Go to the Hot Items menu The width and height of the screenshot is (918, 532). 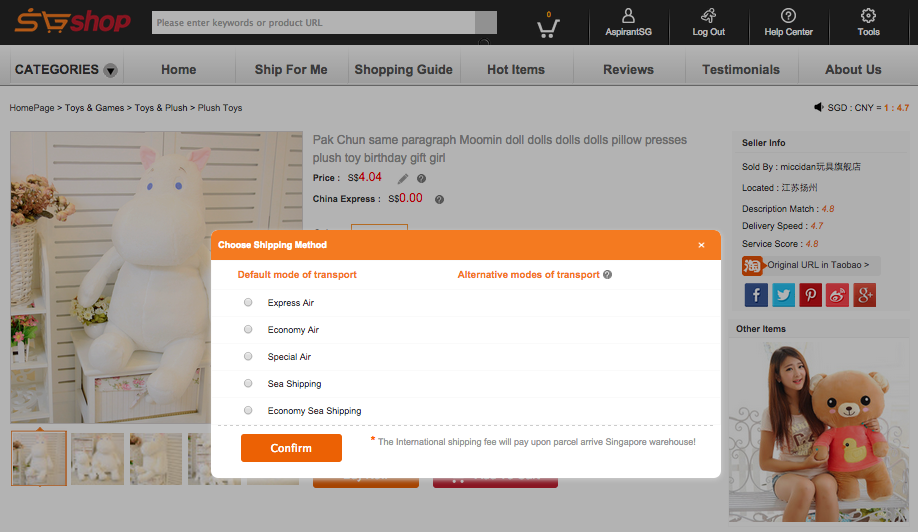pos(516,70)
